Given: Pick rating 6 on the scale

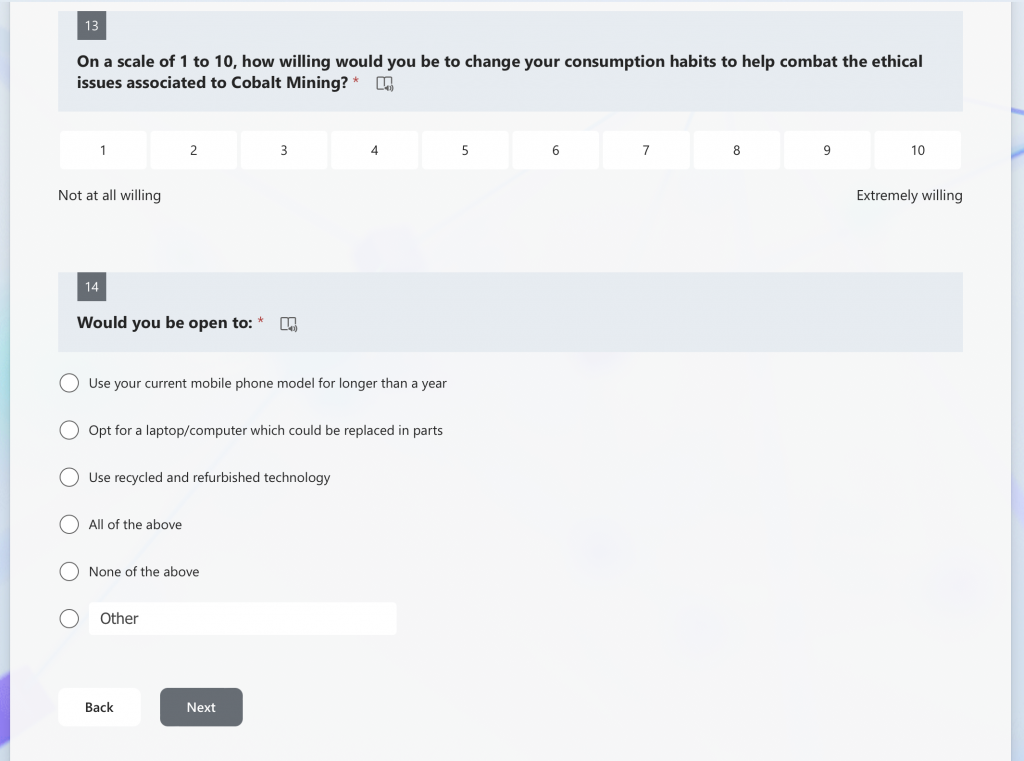Looking at the screenshot, I should click(556, 150).
